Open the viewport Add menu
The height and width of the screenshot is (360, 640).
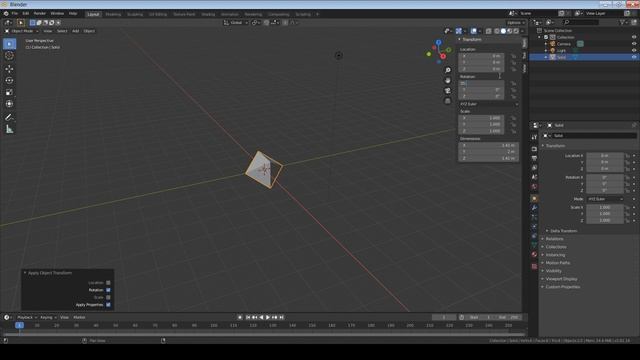[x=76, y=31]
